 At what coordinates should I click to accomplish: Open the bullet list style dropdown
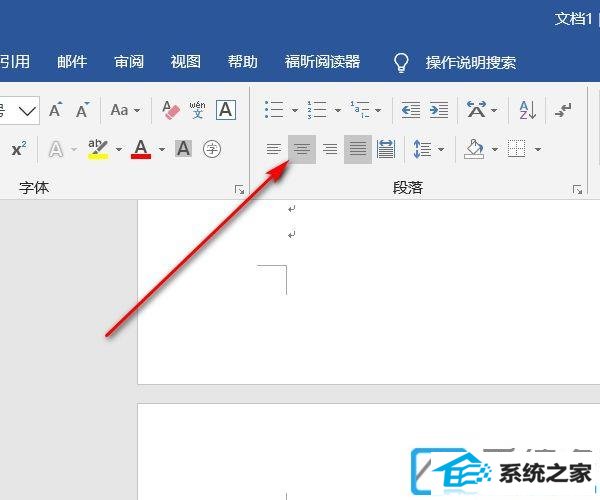[x=295, y=110]
